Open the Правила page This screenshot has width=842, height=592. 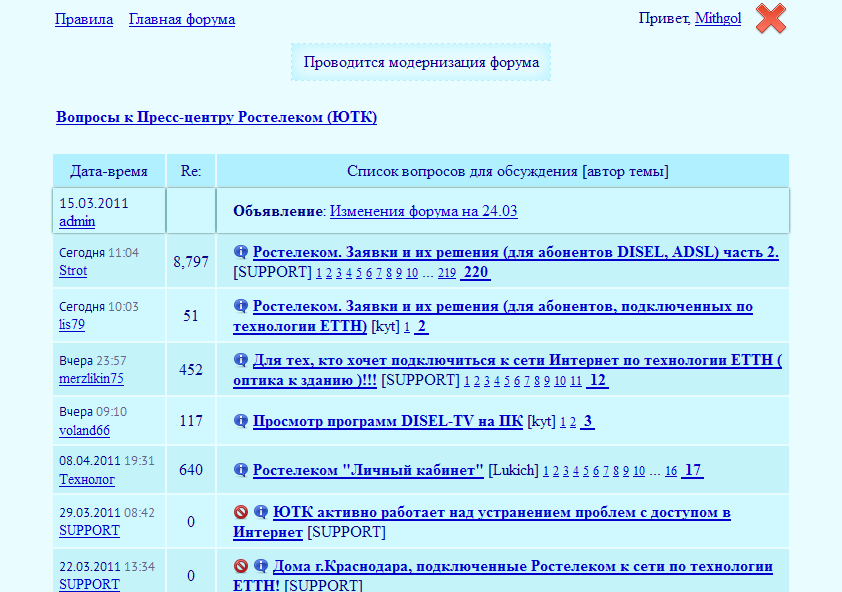coord(83,19)
